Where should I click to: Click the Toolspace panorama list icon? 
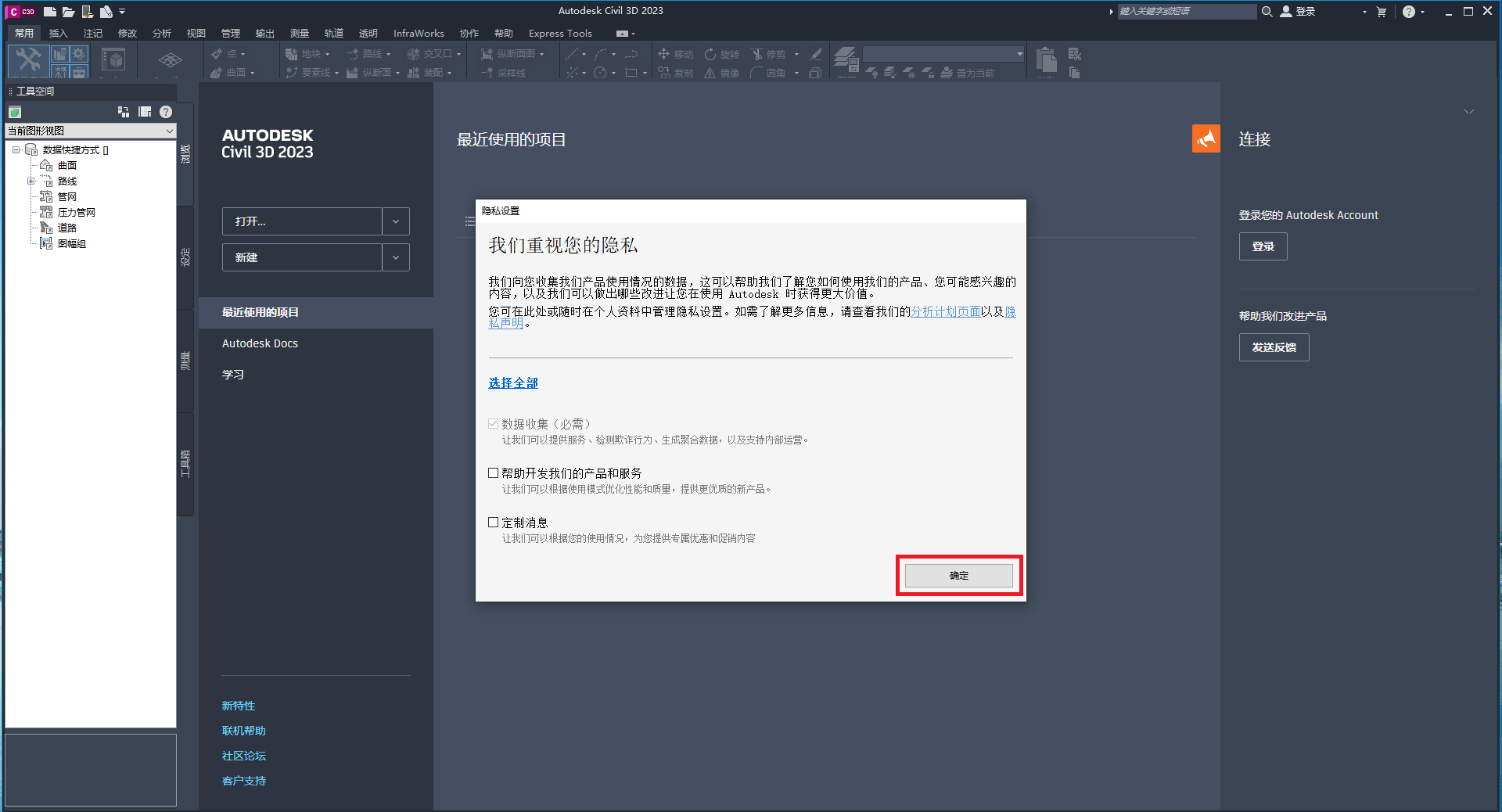tap(145, 112)
